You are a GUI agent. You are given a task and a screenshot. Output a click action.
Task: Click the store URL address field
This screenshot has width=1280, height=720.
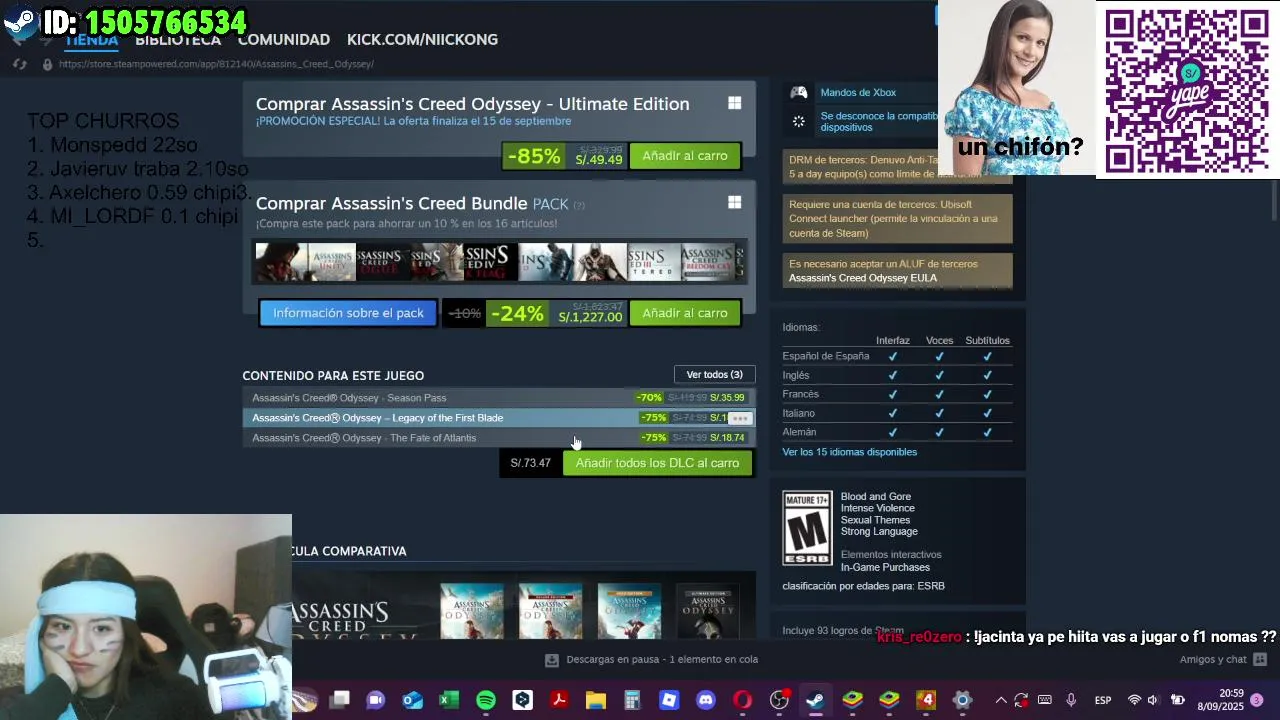tap(216, 64)
